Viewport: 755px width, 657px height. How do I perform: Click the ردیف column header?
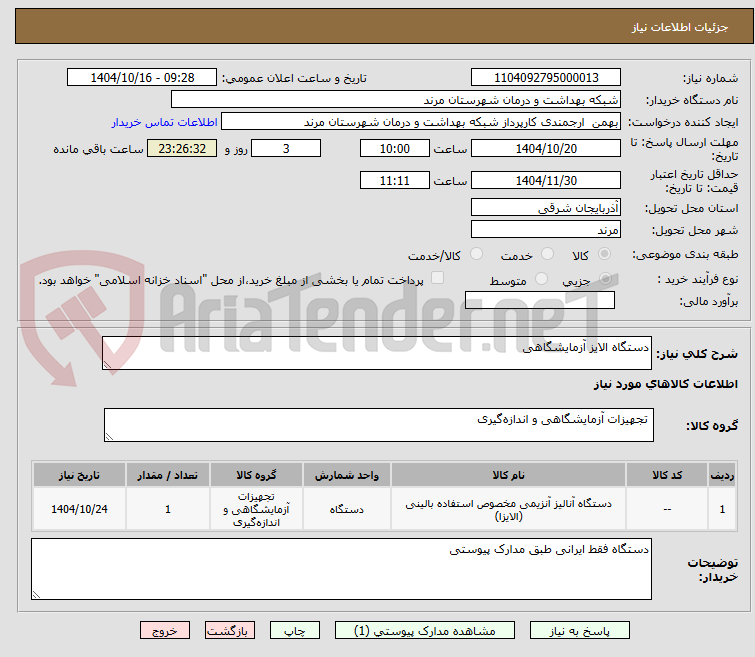(722, 475)
